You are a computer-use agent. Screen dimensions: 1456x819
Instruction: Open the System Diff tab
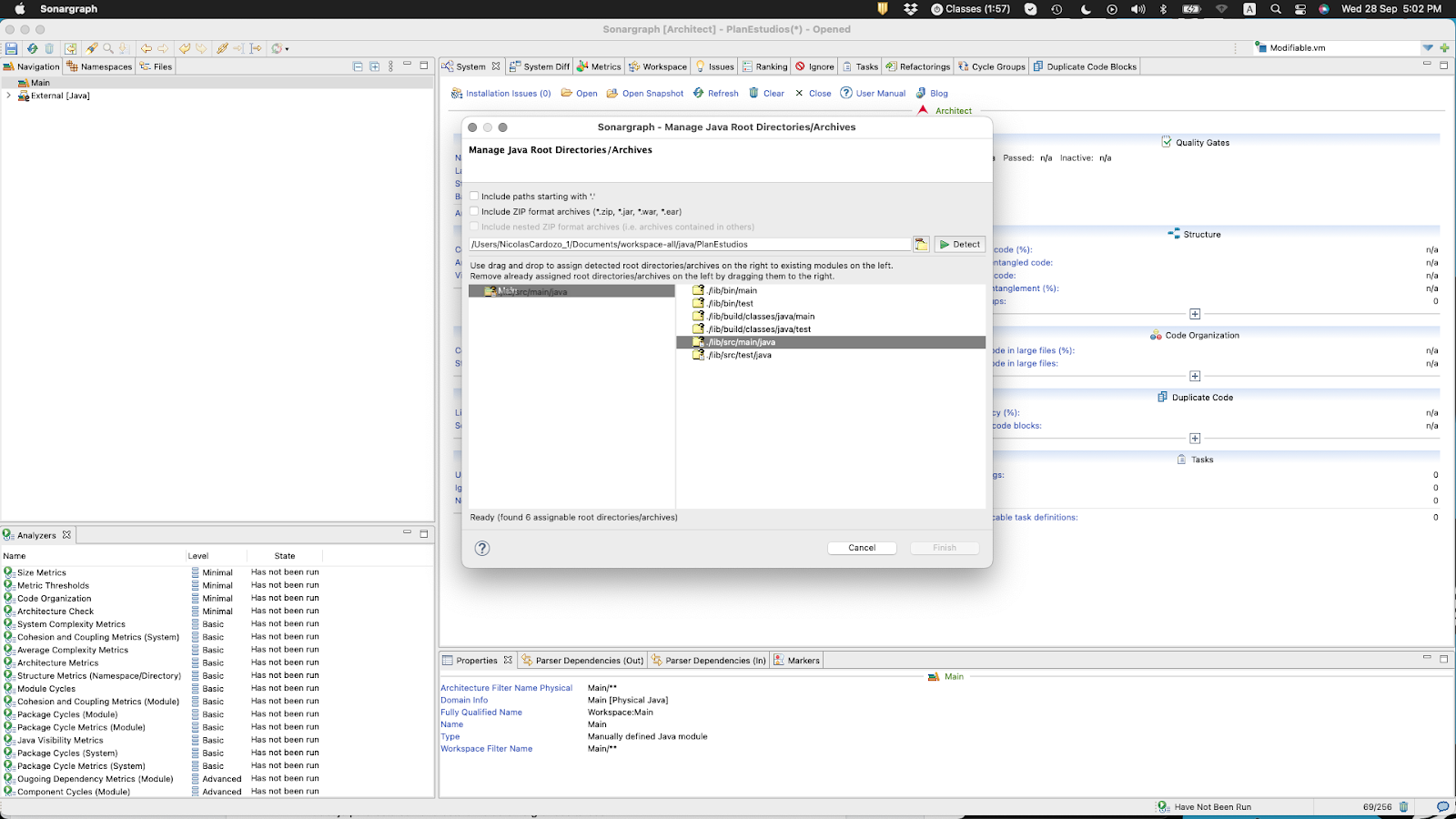pyautogui.click(x=540, y=66)
